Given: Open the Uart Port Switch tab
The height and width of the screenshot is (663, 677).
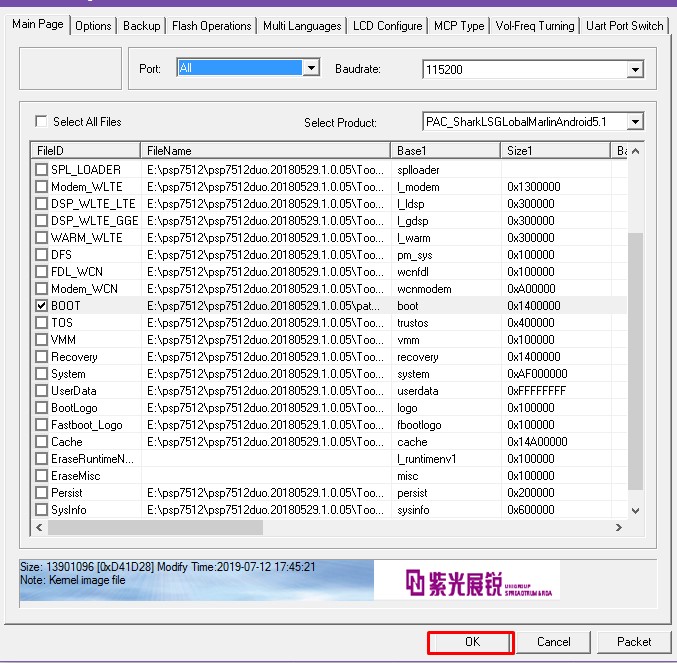Looking at the screenshot, I should (624, 26).
